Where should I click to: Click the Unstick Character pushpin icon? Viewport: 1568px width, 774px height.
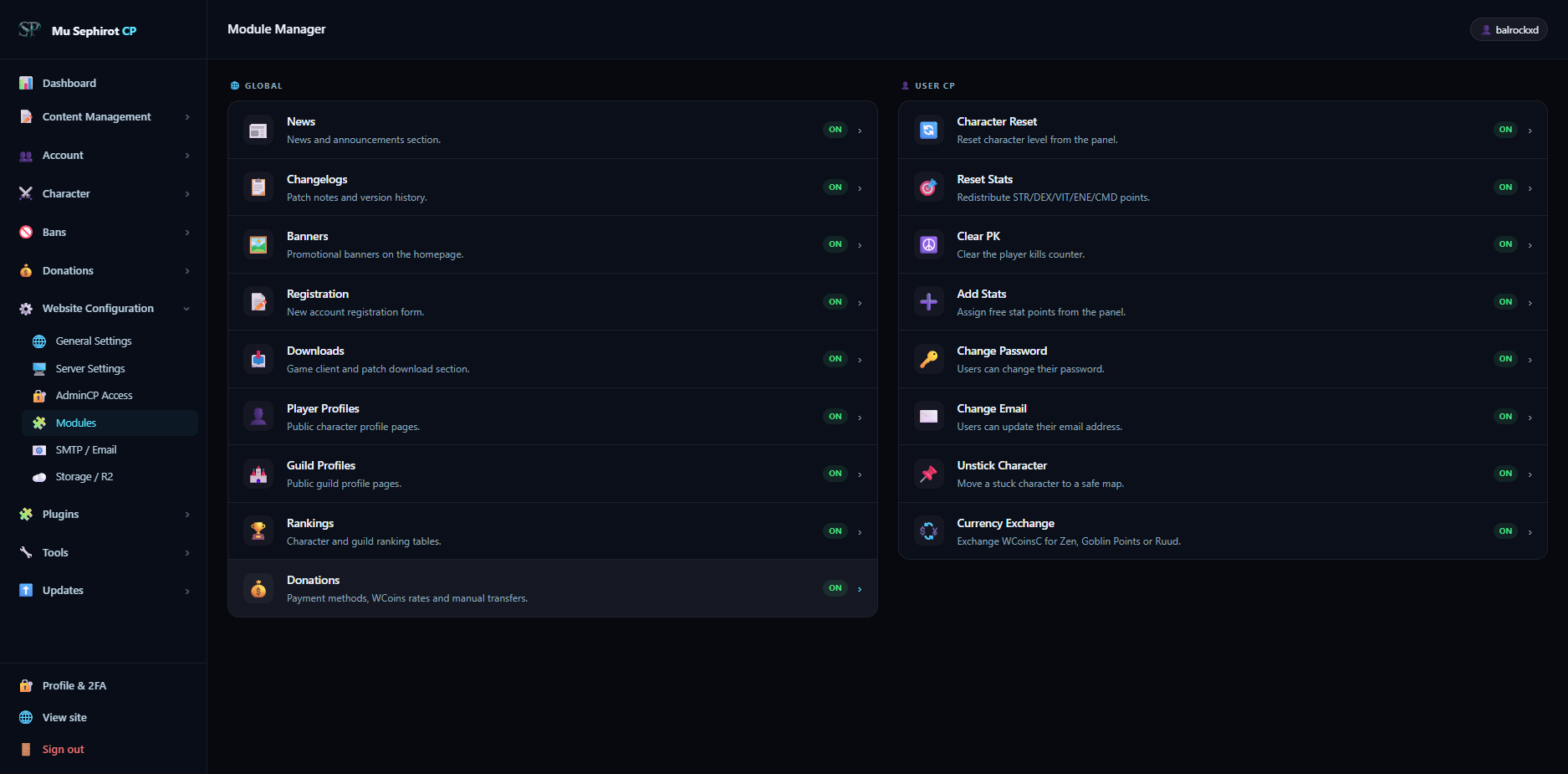point(928,474)
